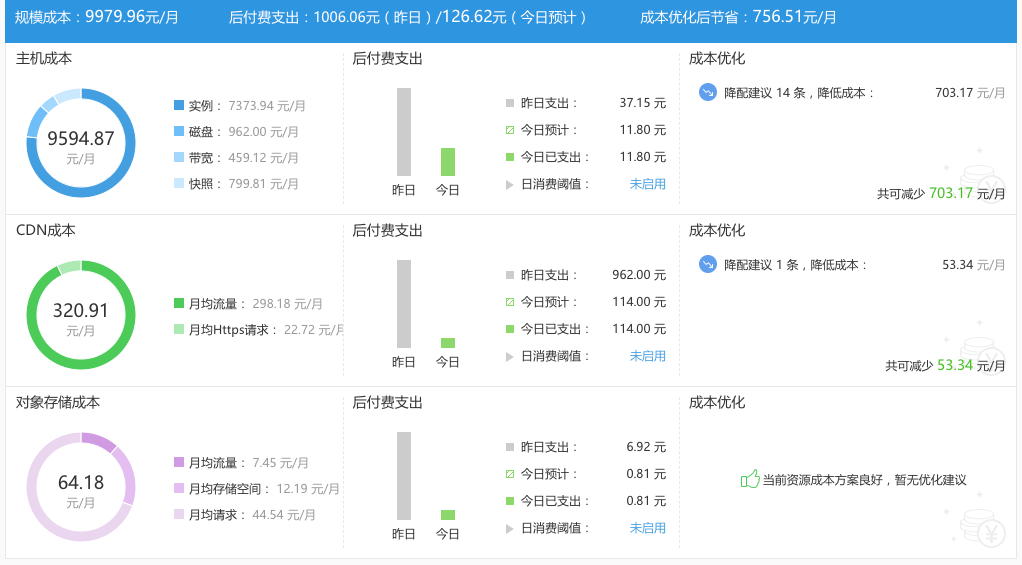Enable daily threshold via 未启用 in 主机成本 row
This screenshot has height=565, width=1022.
tap(647, 184)
